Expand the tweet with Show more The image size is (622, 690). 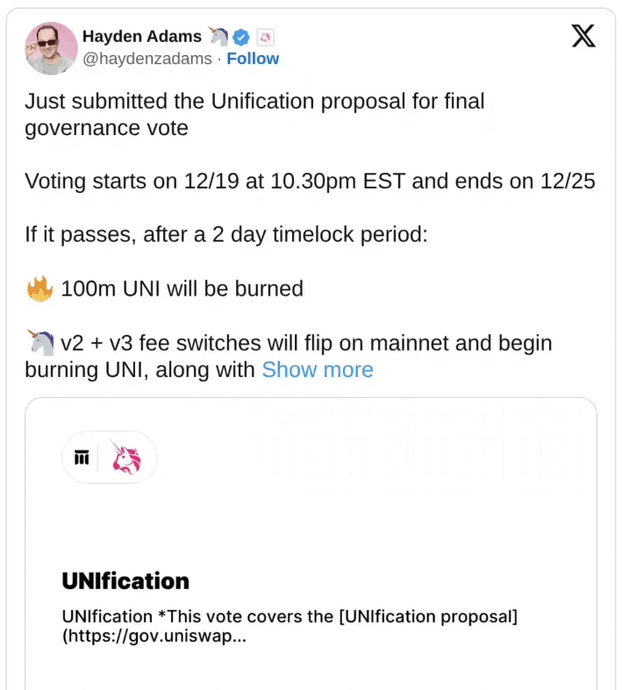(x=317, y=370)
